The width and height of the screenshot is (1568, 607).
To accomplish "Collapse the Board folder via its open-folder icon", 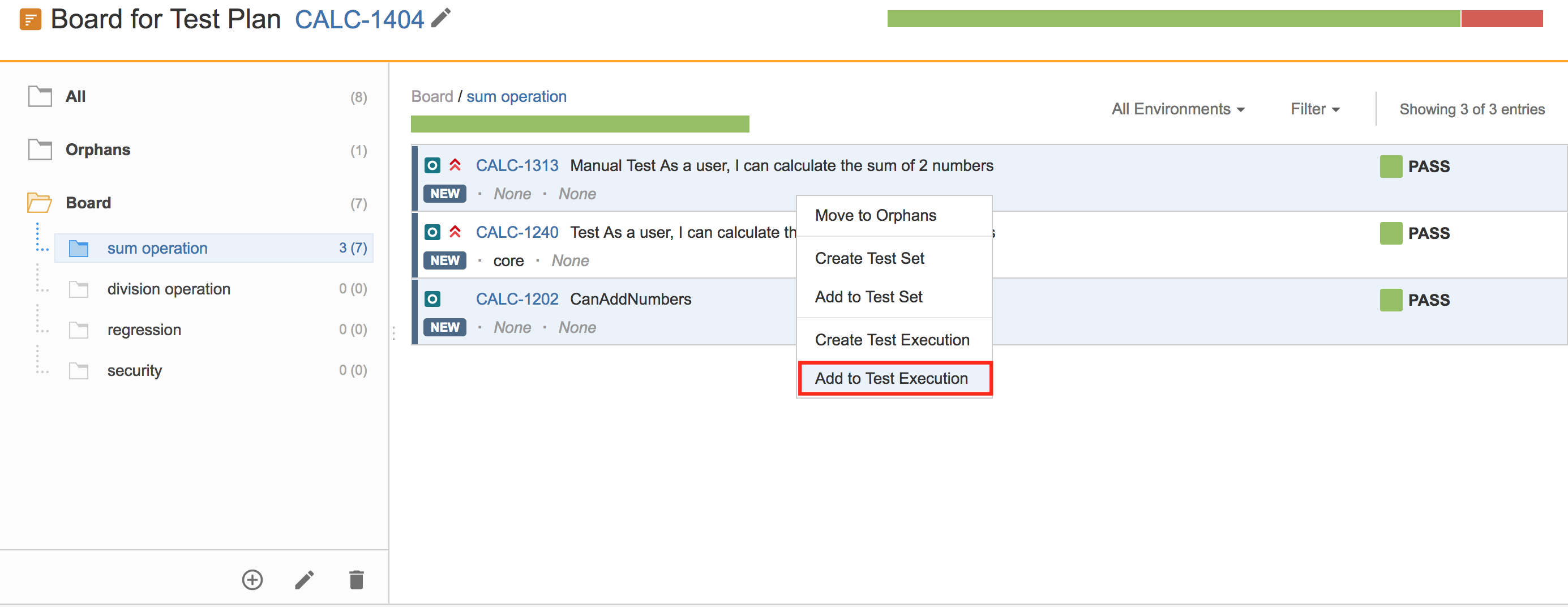I will [40, 203].
